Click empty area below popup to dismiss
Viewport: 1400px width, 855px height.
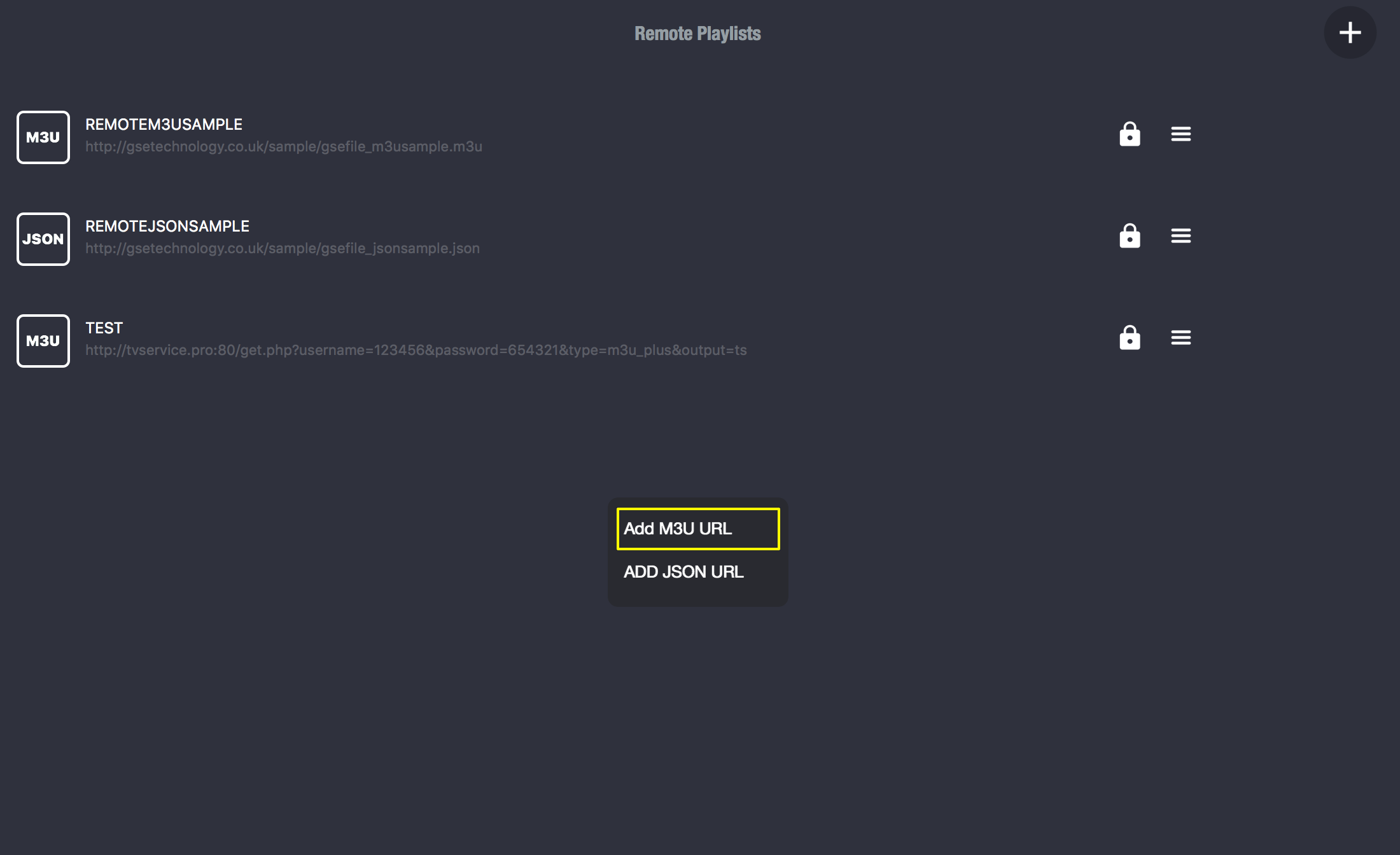tap(697, 732)
